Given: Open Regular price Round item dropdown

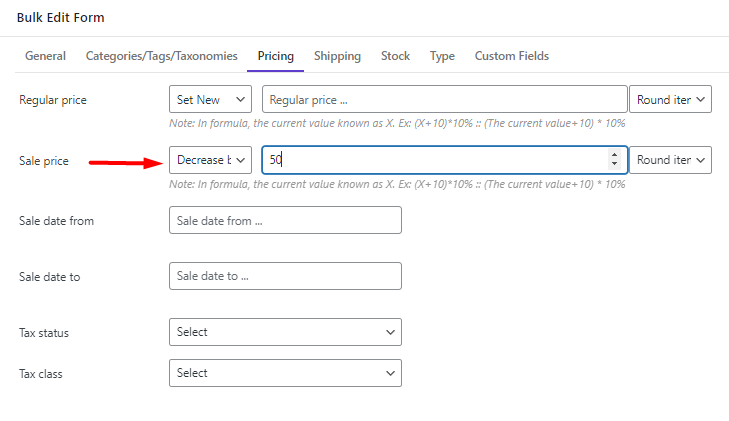Looking at the screenshot, I should 670,99.
